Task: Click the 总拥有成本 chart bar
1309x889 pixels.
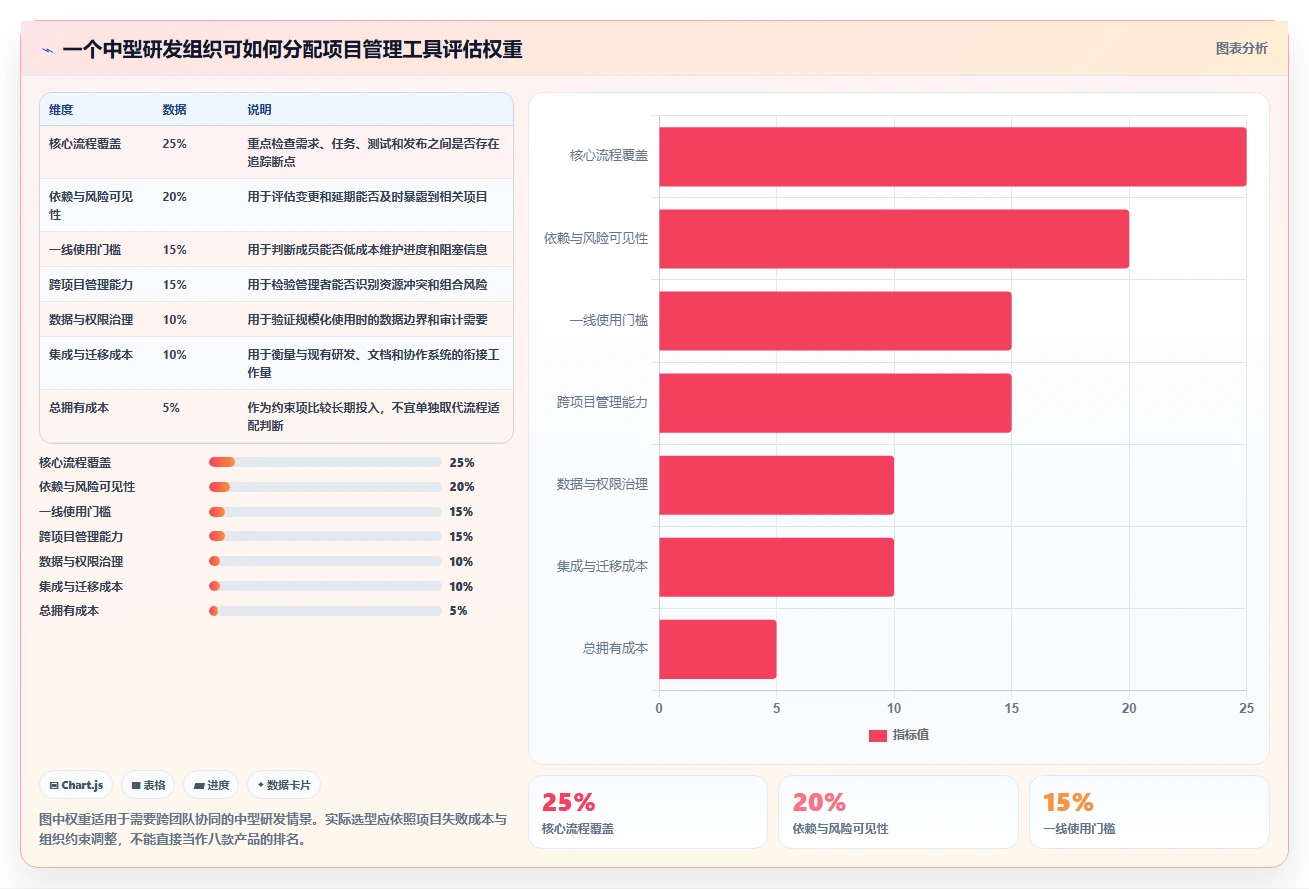Action: [717, 649]
